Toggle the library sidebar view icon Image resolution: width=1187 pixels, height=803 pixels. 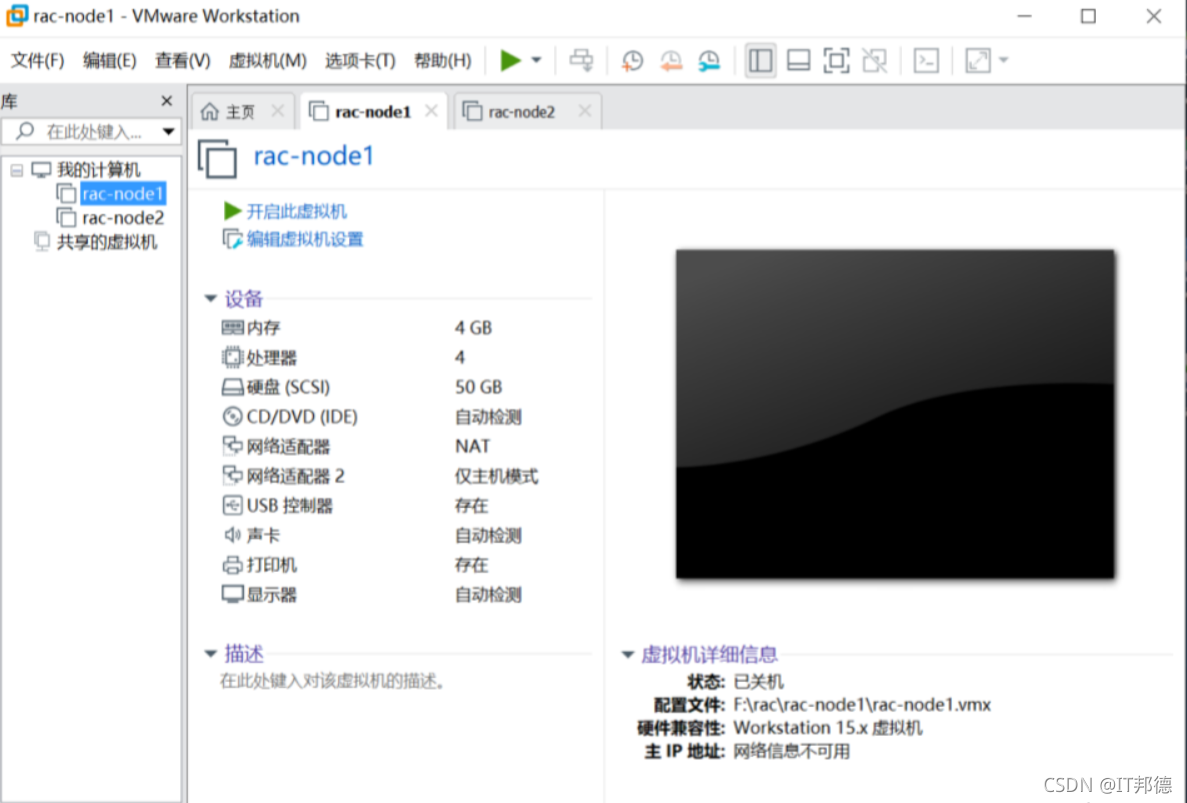click(x=760, y=61)
